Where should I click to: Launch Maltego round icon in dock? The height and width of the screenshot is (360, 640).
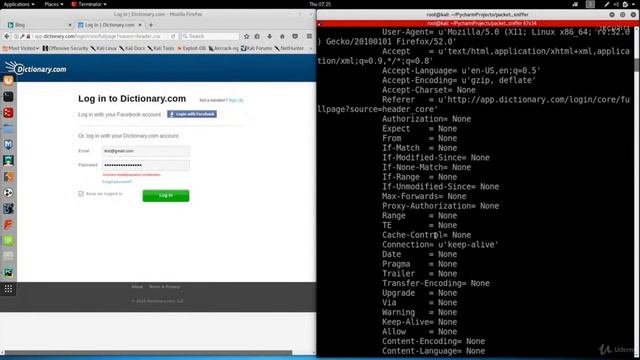[x=8, y=192]
